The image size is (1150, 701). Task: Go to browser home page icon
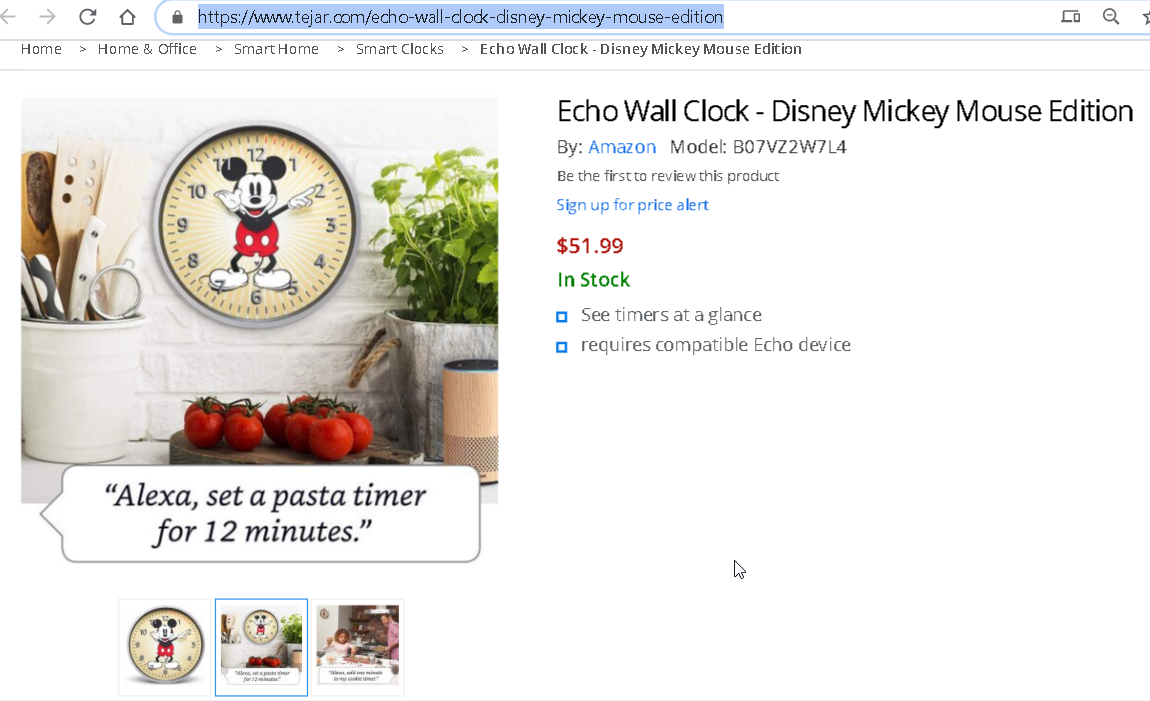point(128,17)
